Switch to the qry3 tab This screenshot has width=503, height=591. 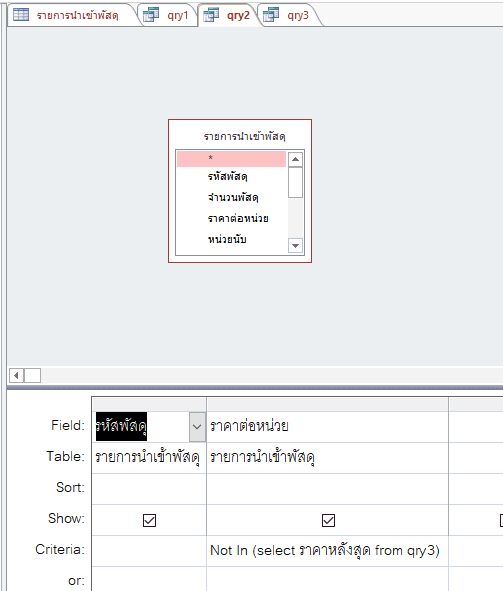click(289, 15)
